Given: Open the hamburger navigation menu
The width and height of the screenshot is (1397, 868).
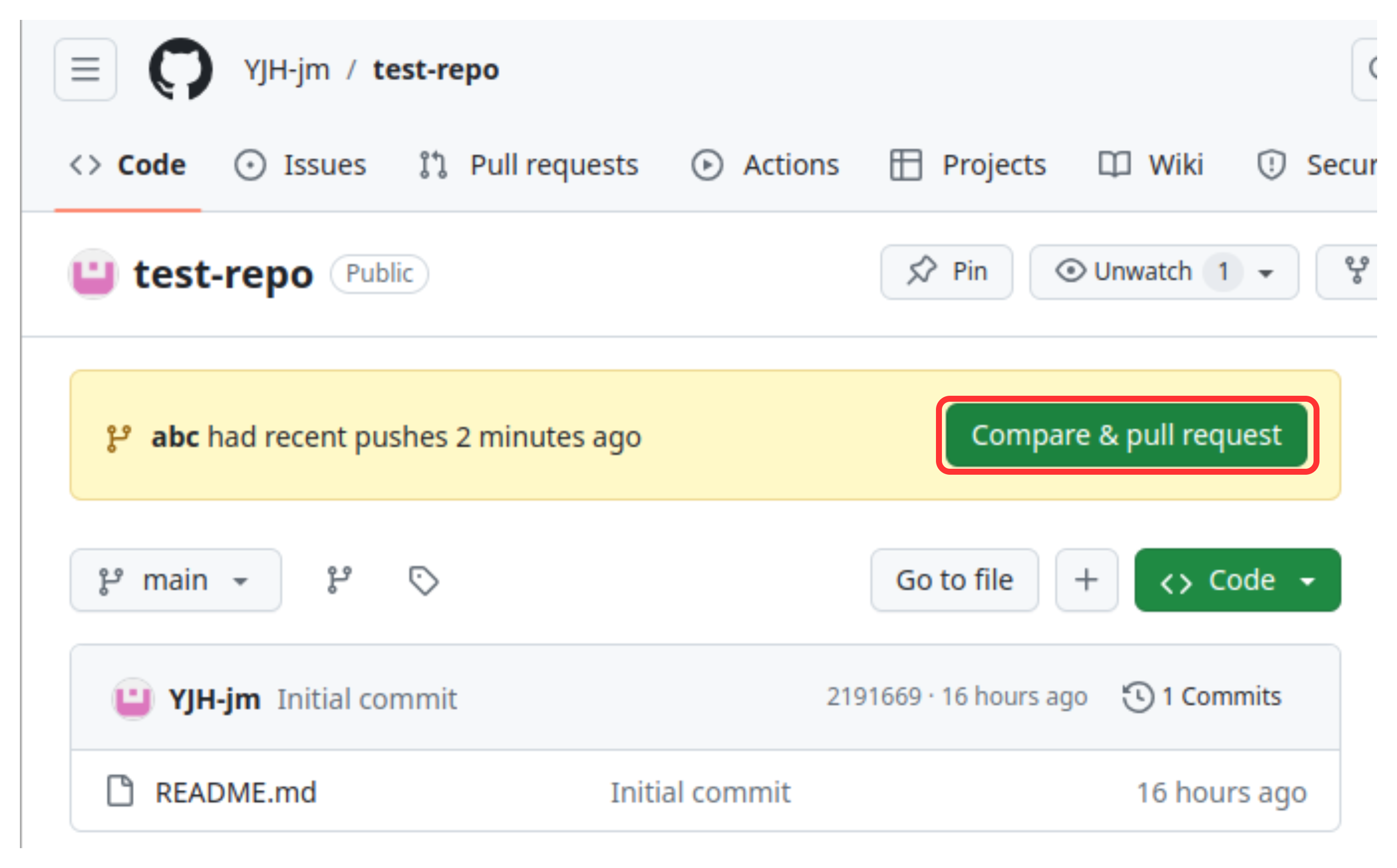Looking at the screenshot, I should click(85, 70).
